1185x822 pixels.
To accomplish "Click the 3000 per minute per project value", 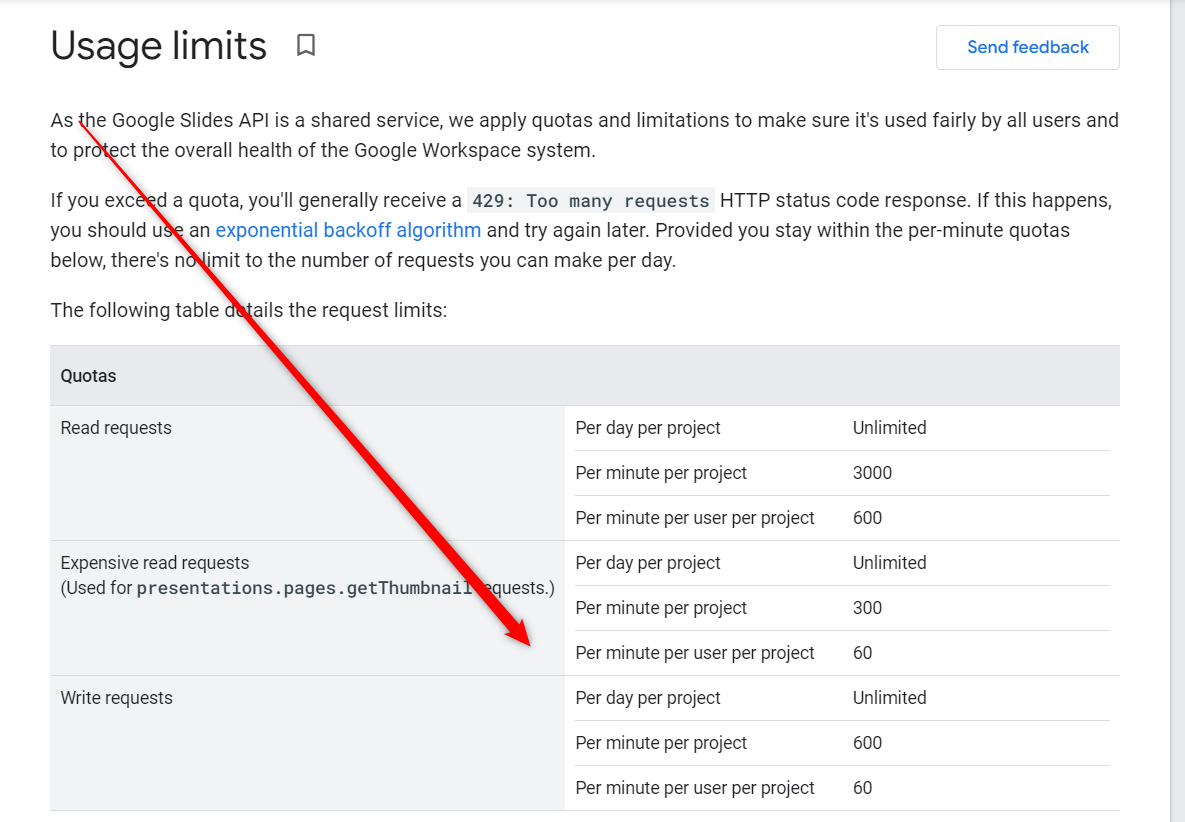I will tap(872, 473).
